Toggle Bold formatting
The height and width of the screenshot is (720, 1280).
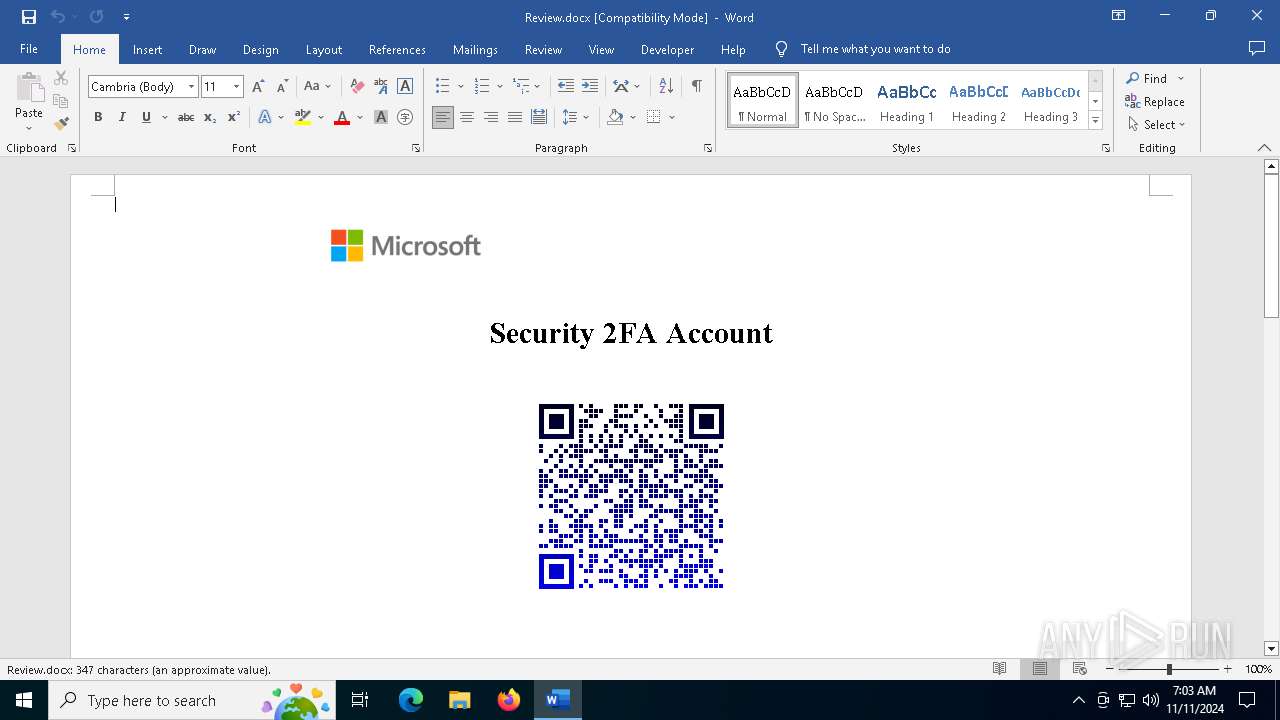(x=98, y=117)
